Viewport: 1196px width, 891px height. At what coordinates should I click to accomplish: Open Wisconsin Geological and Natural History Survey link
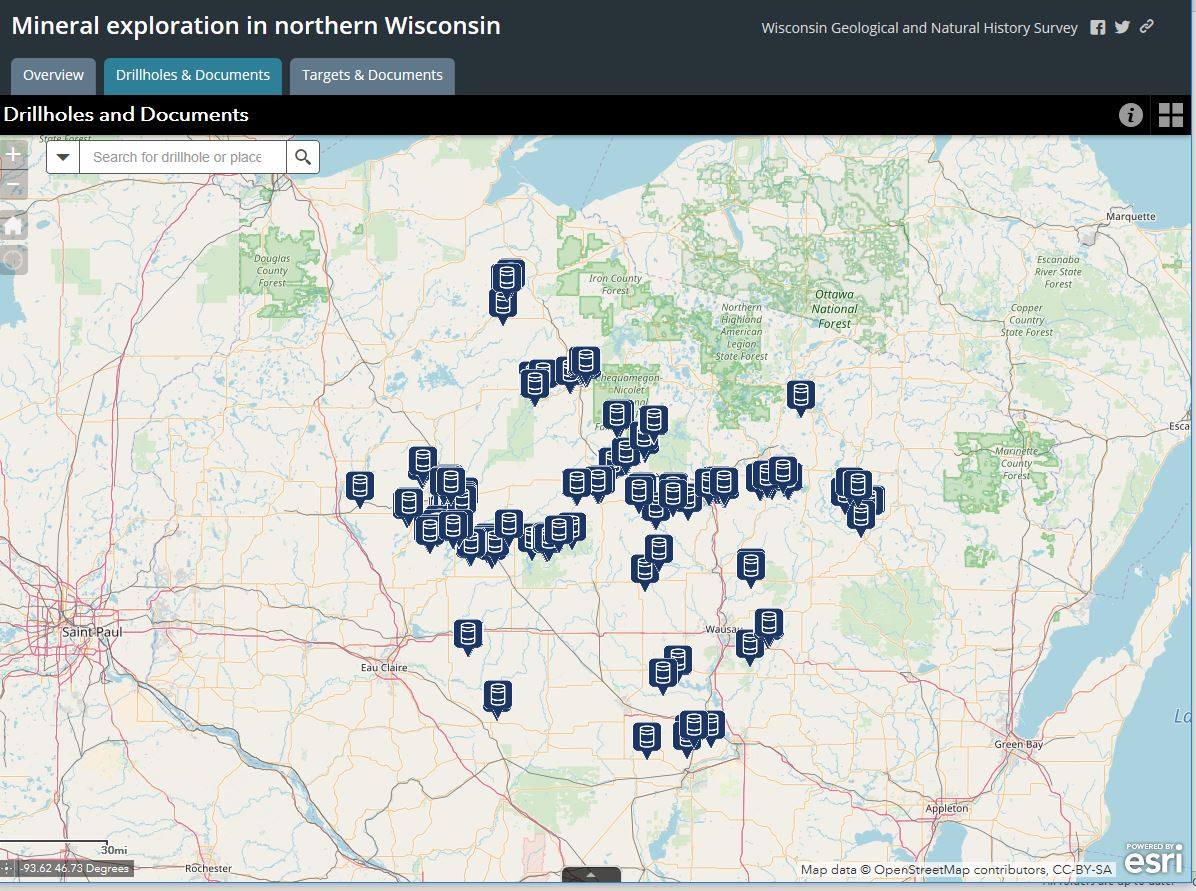click(x=919, y=28)
